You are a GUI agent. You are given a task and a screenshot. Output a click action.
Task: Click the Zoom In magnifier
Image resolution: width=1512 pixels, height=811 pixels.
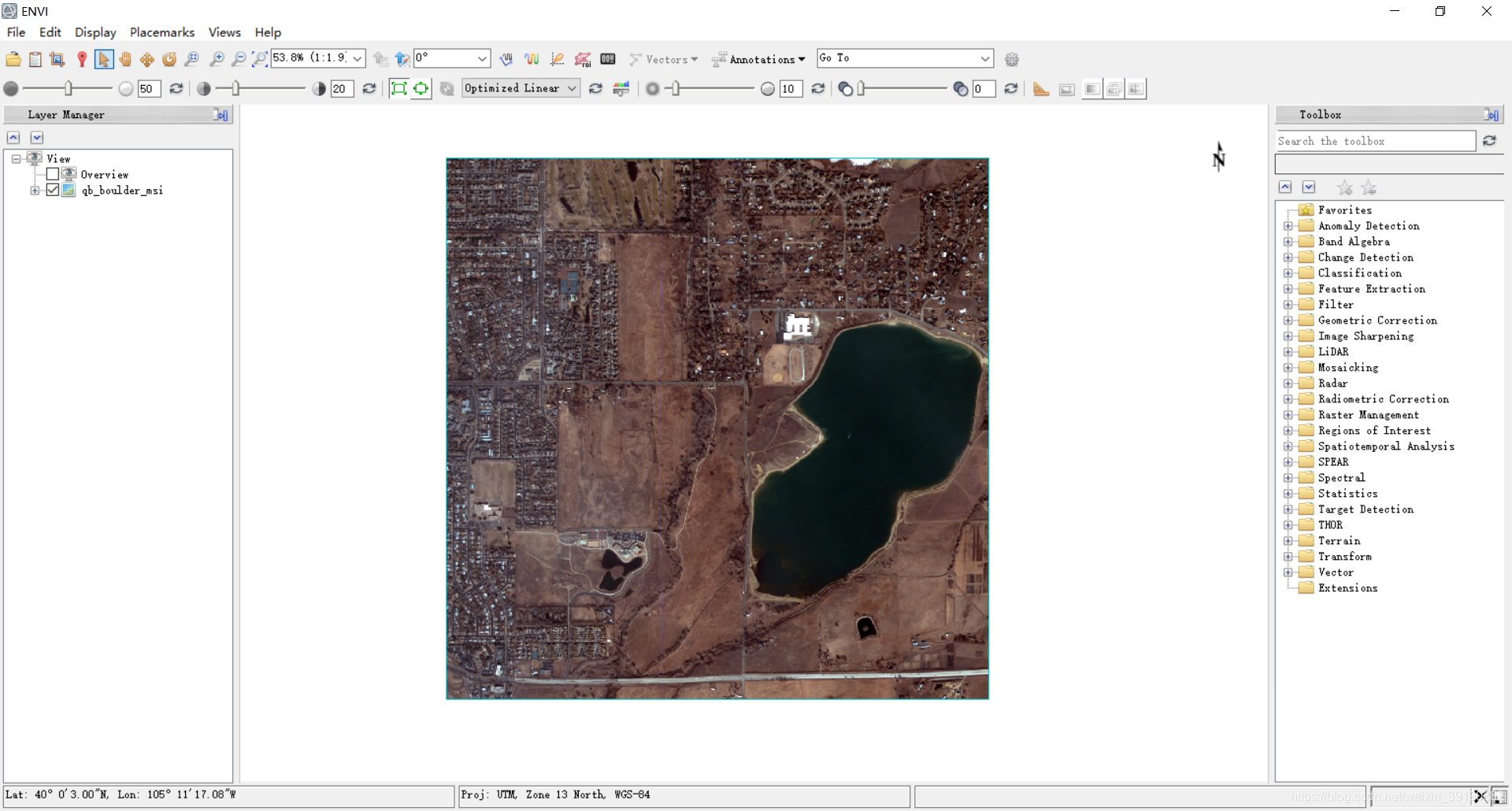point(217,59)
